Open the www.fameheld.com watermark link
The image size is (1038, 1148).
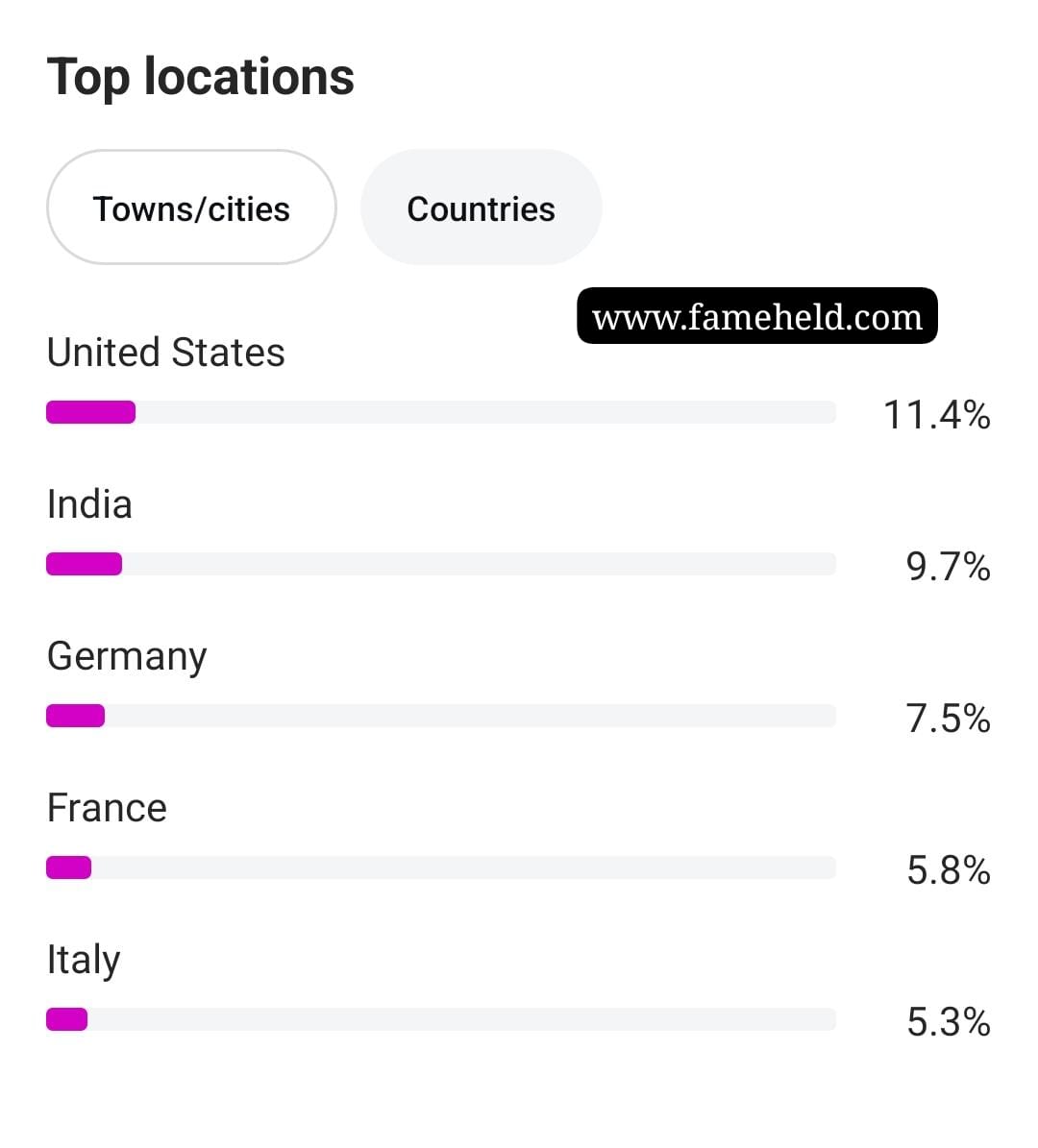pos(757,315)
